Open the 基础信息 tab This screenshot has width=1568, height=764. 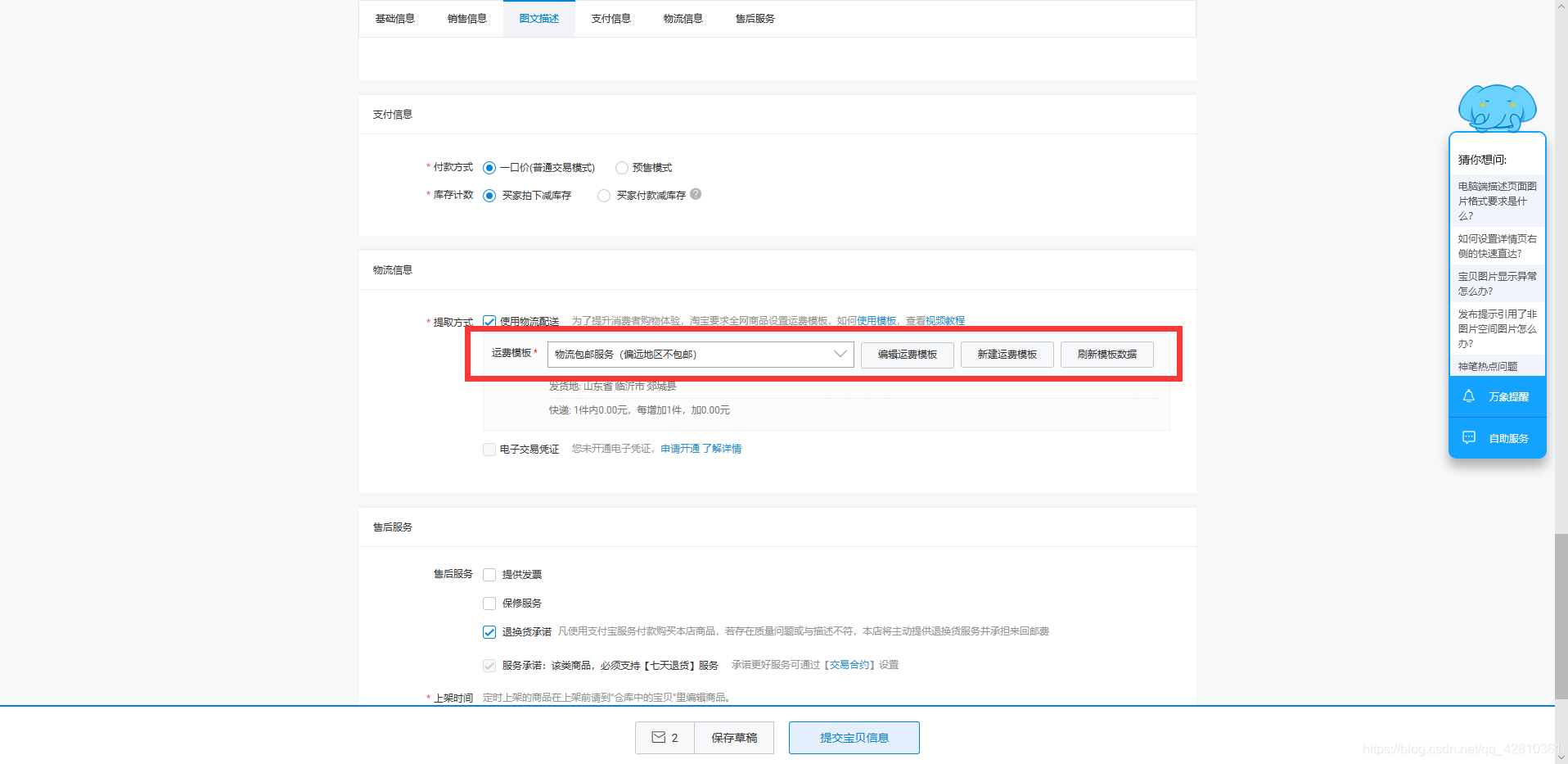tap(394, 19)
